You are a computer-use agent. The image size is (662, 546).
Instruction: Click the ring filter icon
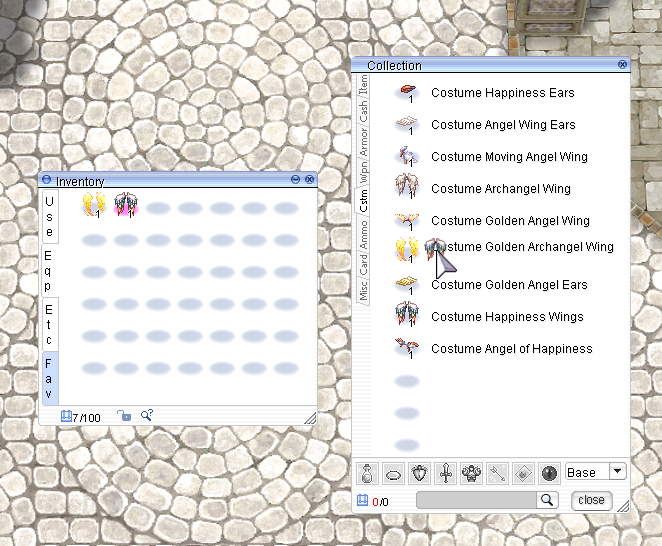(394, 473)
